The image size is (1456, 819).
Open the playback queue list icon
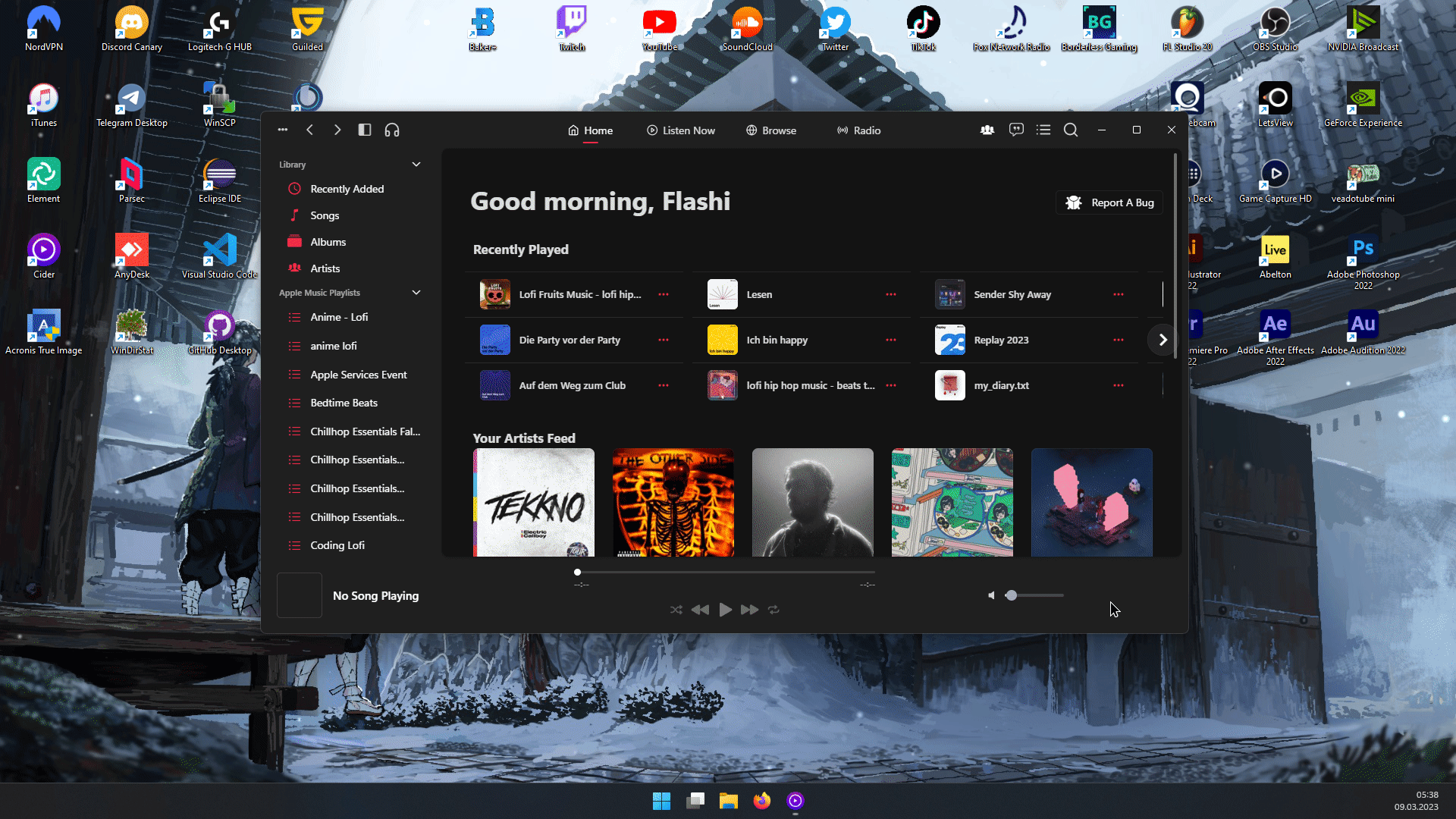coord(1043,130)
